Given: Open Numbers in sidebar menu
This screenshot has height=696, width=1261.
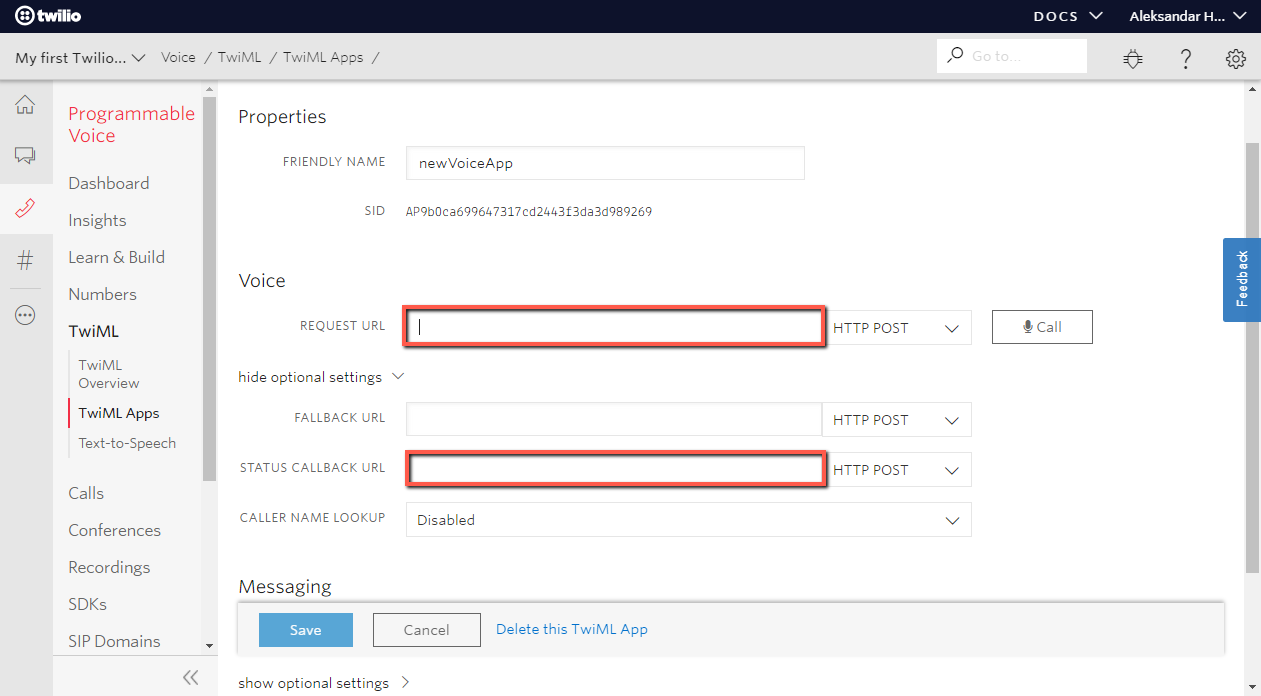Looking at the screenshot, I should [x=102, y=294].
